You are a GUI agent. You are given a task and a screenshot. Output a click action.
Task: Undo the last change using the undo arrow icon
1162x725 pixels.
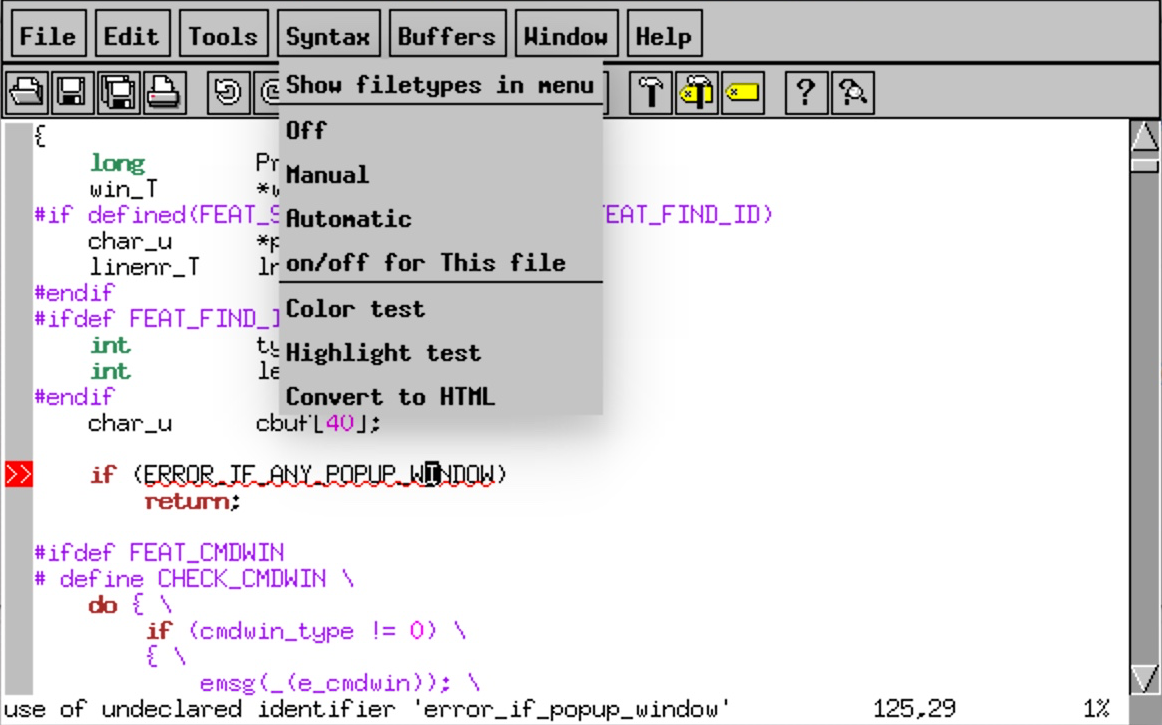point(228,91)
